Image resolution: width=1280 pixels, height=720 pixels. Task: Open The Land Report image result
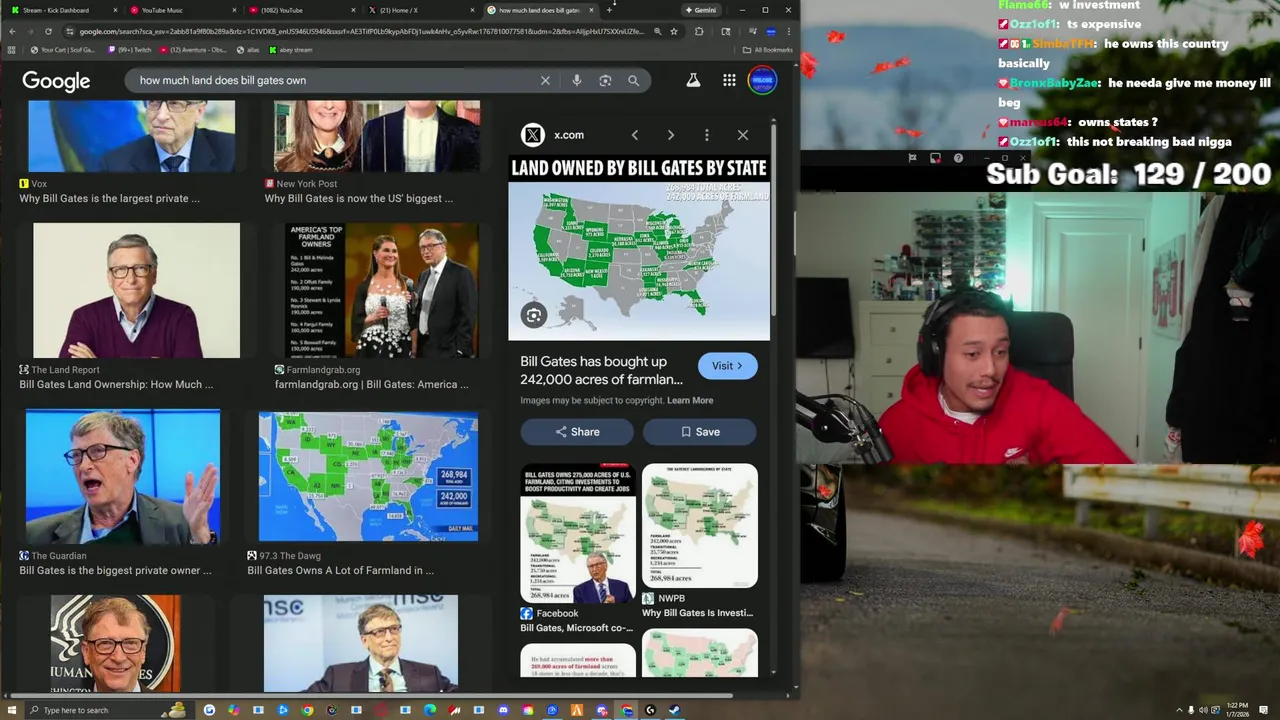(x=137, y=290)
